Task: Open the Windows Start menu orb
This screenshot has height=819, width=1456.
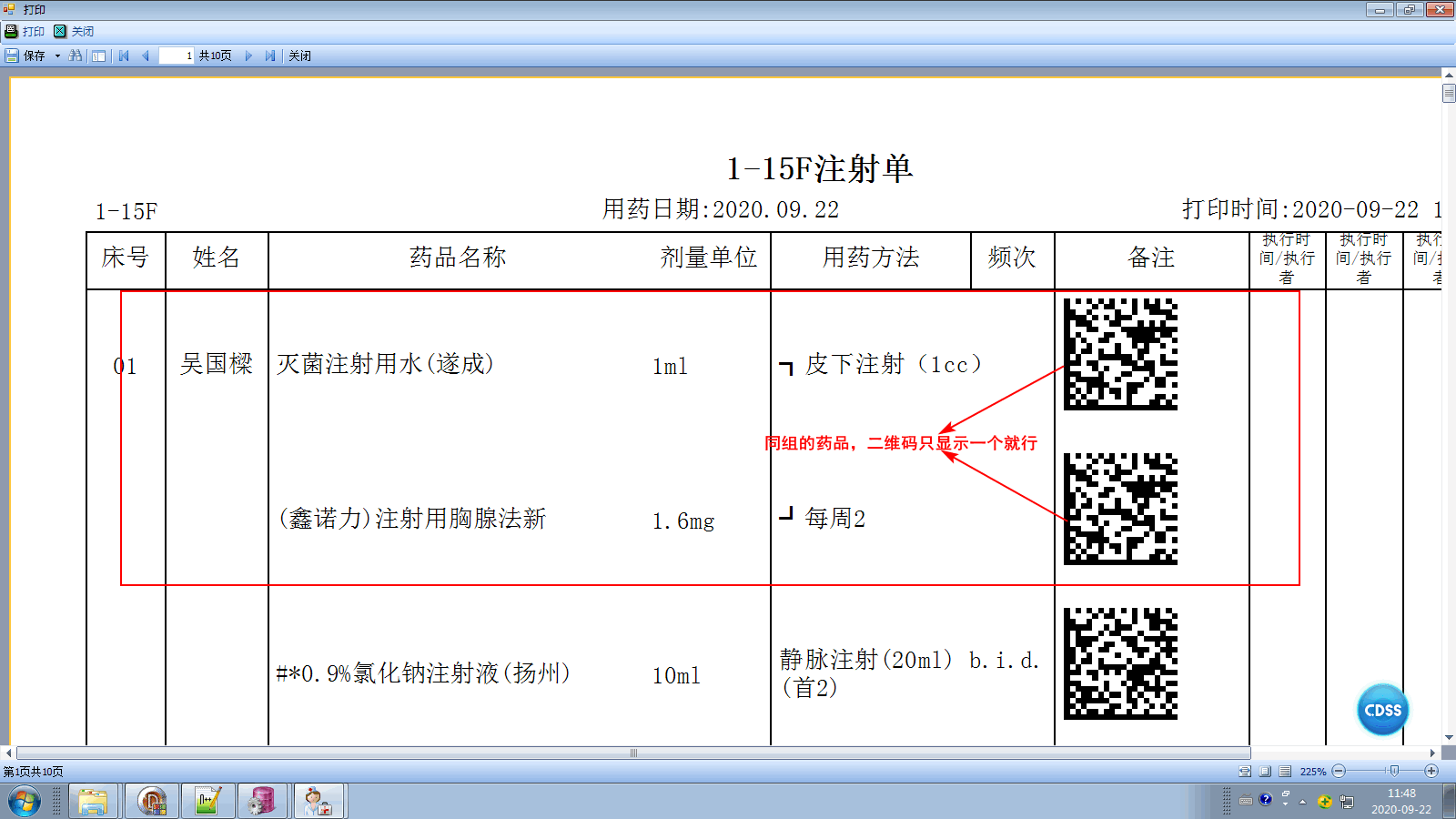Action: [x=25, y=802]
